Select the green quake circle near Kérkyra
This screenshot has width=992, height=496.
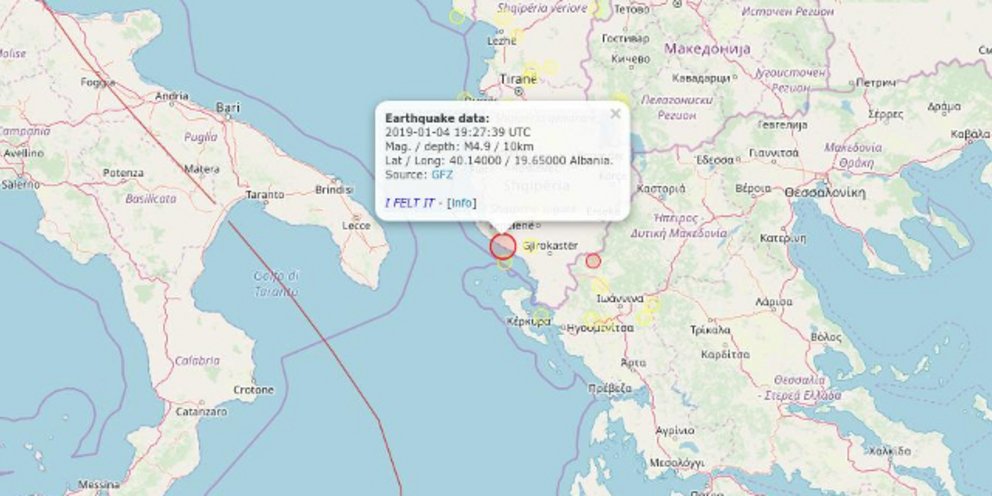tap(541, 316)
